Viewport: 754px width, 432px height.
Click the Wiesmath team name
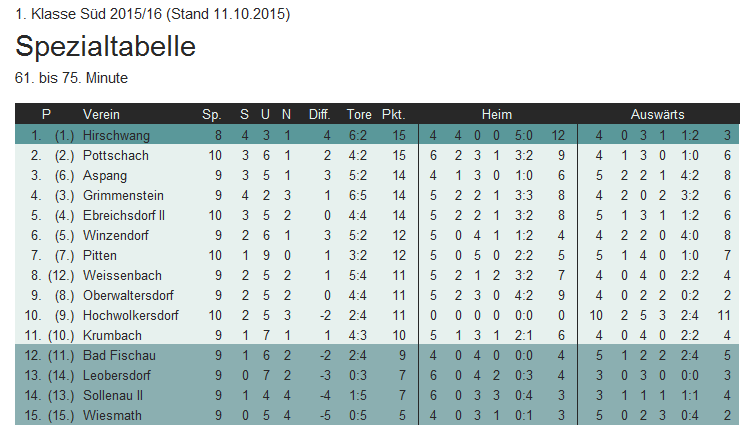pos(112,415)
